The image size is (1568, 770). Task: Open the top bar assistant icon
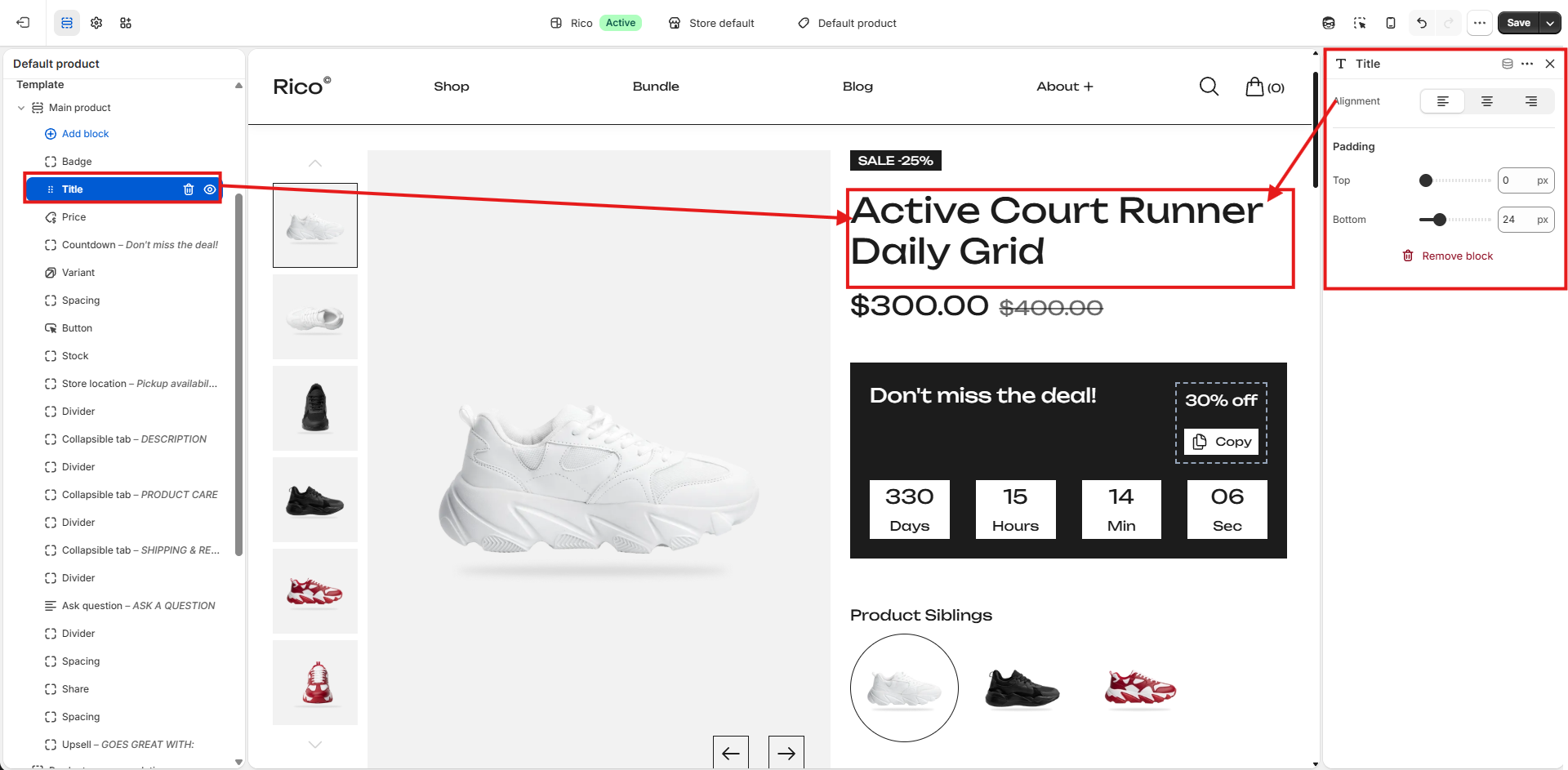tap(1329, 23)
